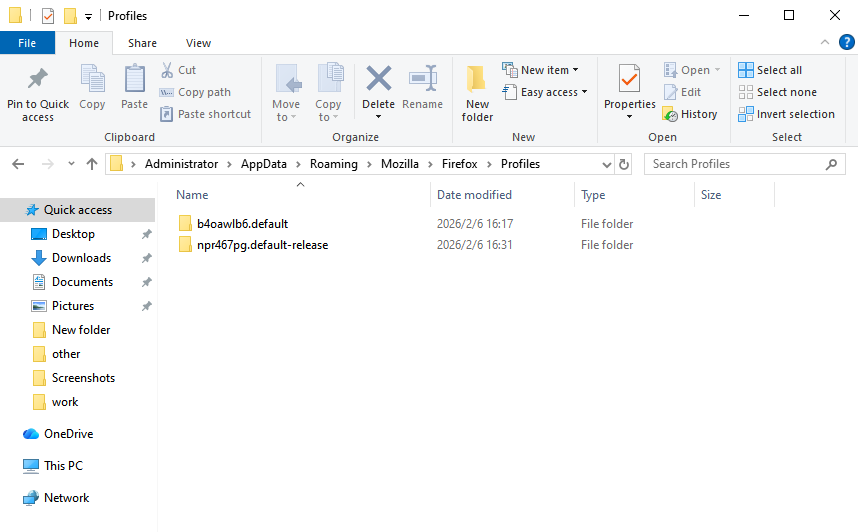Sort by the Name column header

point(192,195)
